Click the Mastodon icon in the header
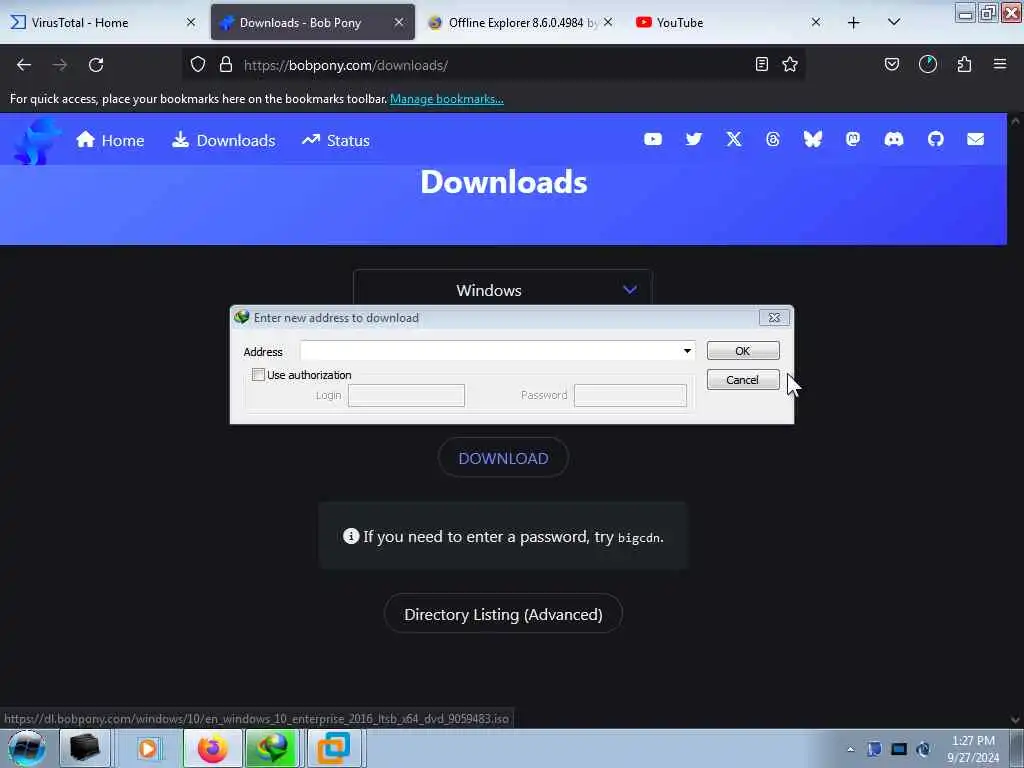This screenshot has width=1024, height=768. [852, 139]
